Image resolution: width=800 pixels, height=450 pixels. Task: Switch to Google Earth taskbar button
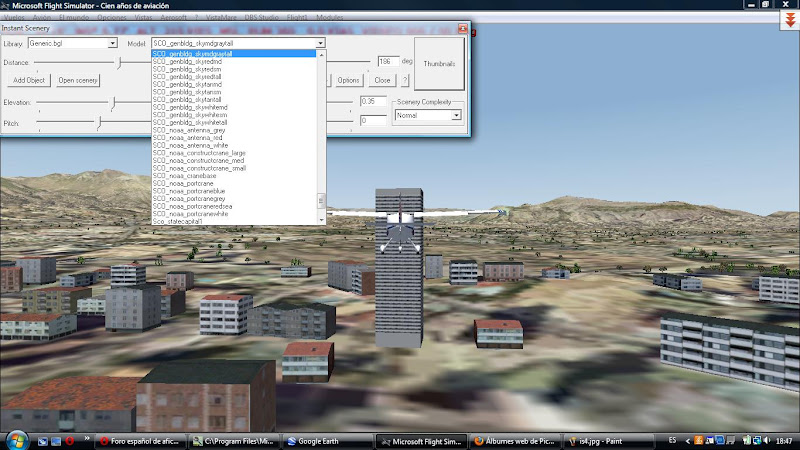click(327, 441)
